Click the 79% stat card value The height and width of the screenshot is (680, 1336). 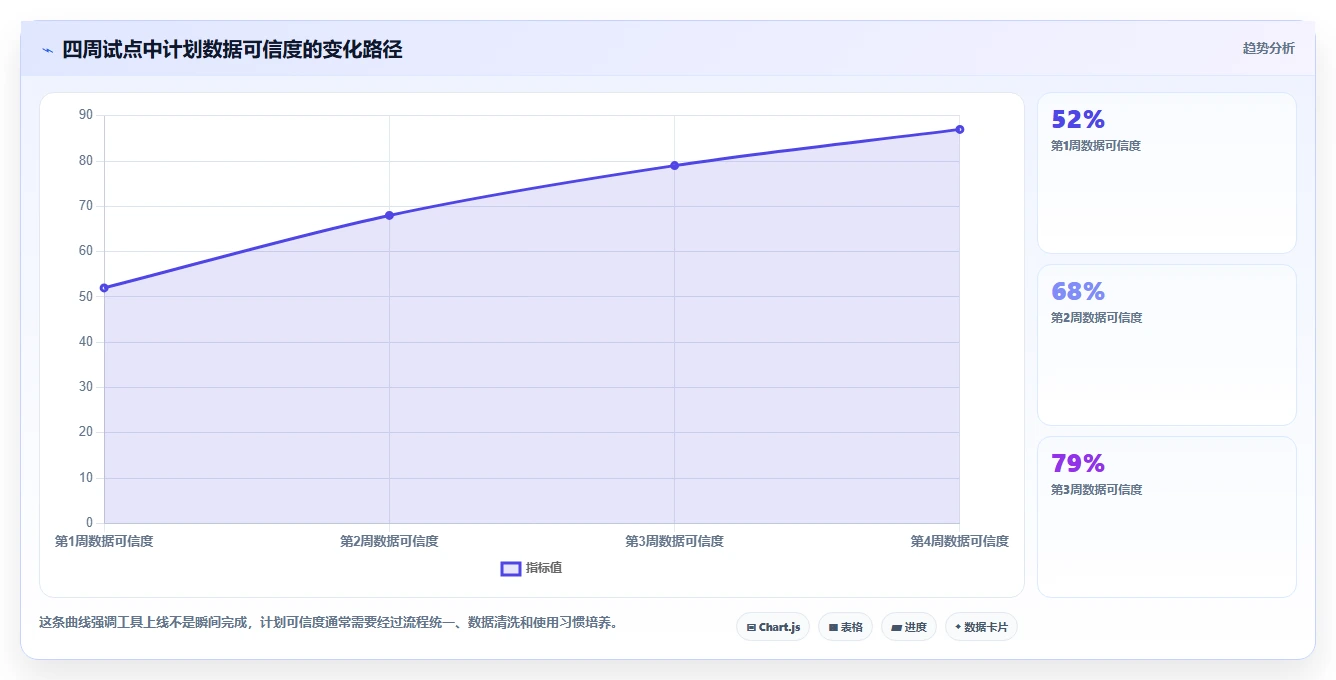1078,464
